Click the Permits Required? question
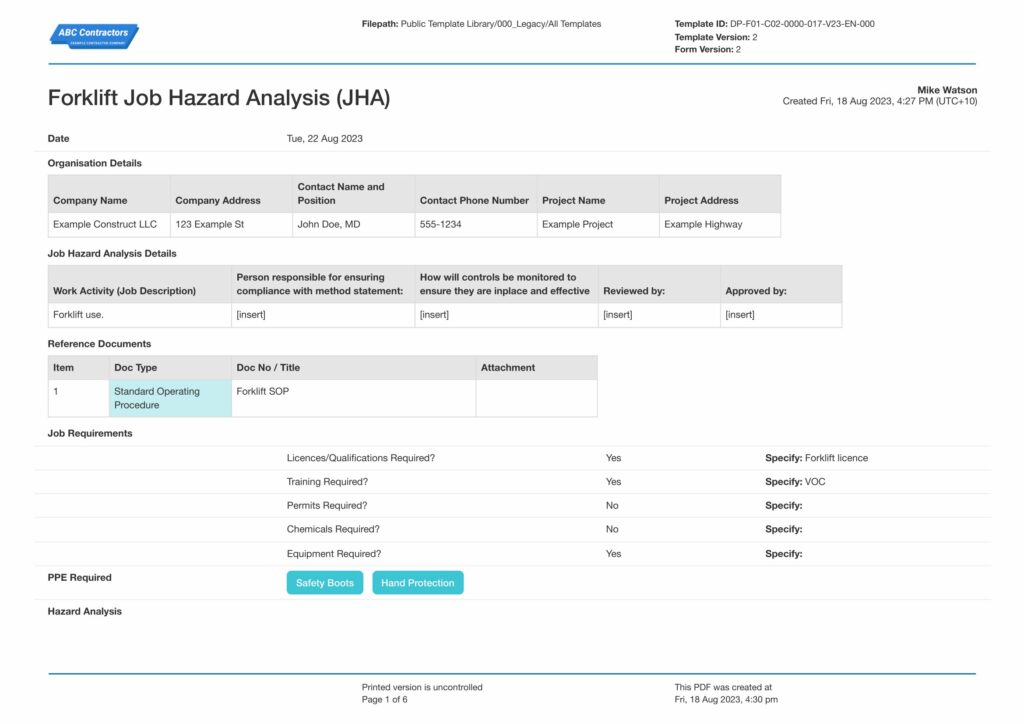This screenshot has height=724, width=1024. [327, 505]
